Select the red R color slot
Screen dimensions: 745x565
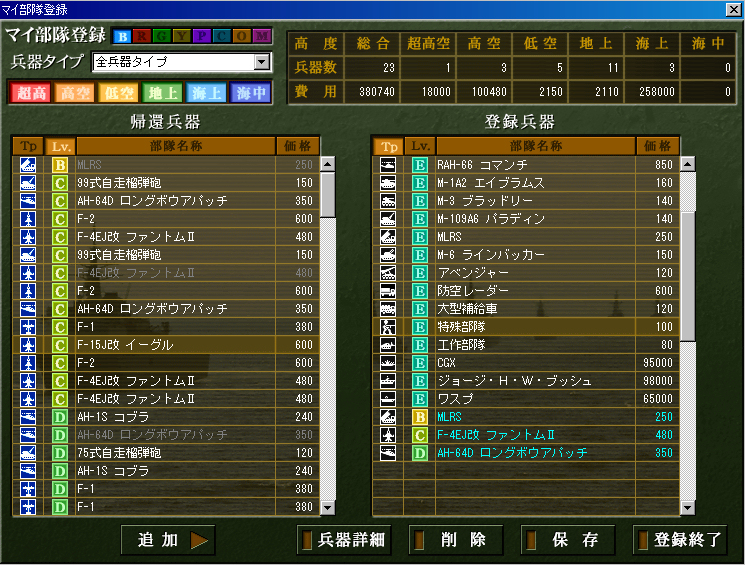(142, 36)
